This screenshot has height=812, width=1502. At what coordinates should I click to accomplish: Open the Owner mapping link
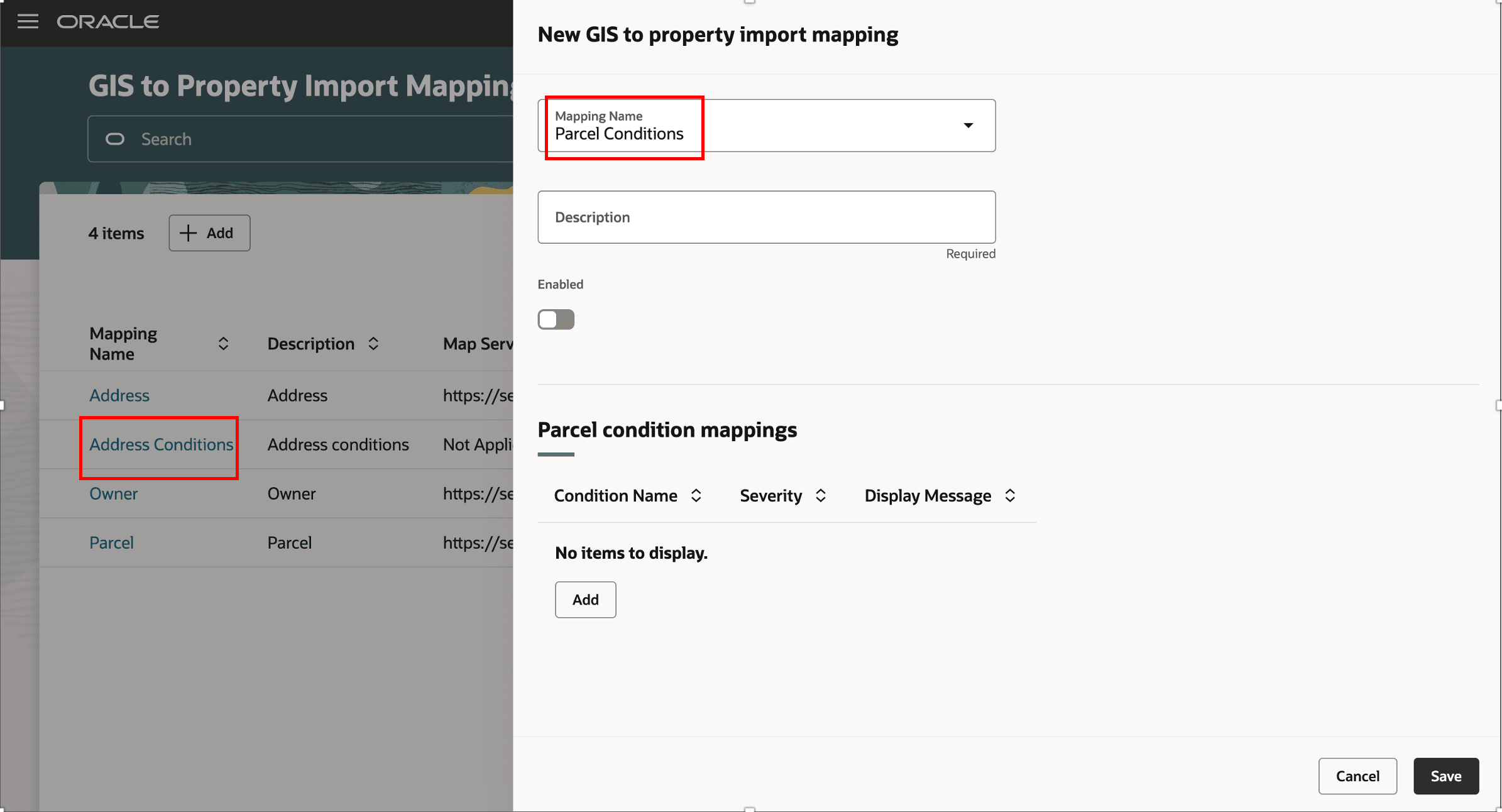tap(113, 493)
